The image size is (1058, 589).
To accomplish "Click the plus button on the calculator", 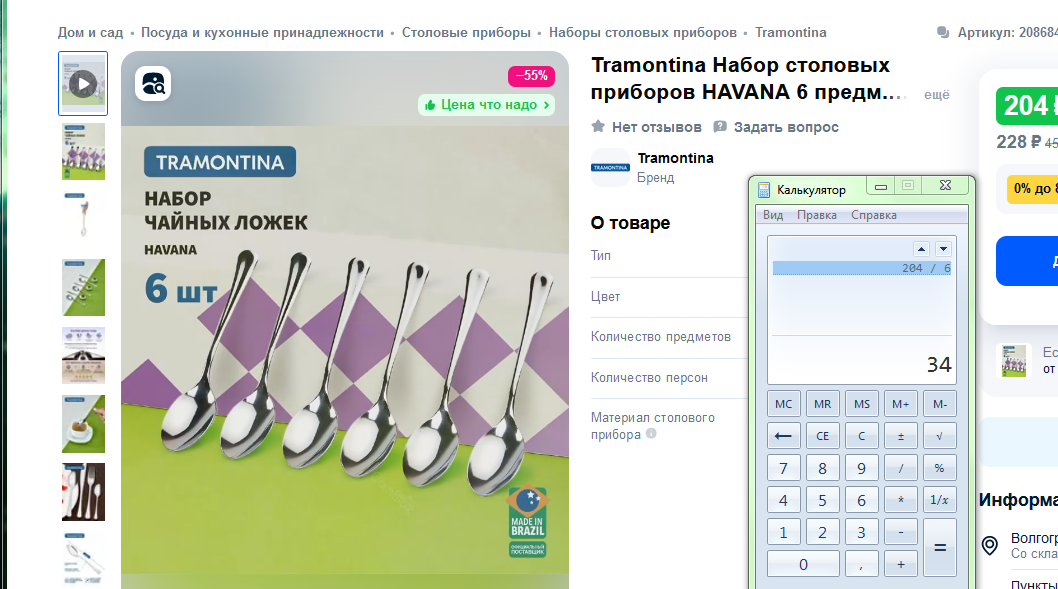I will click(901, 564).
